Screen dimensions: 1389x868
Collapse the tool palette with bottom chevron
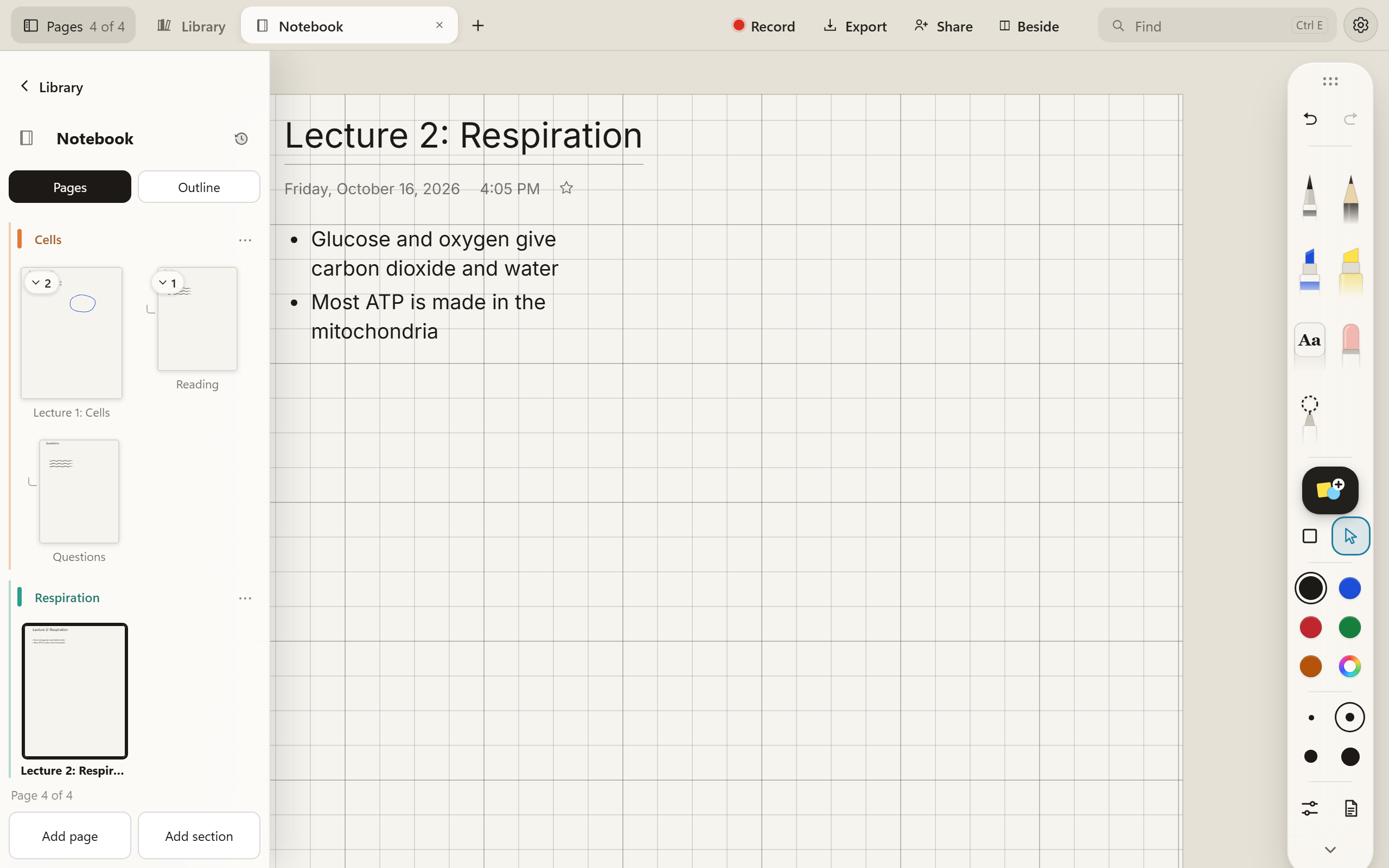(1330, 850)
